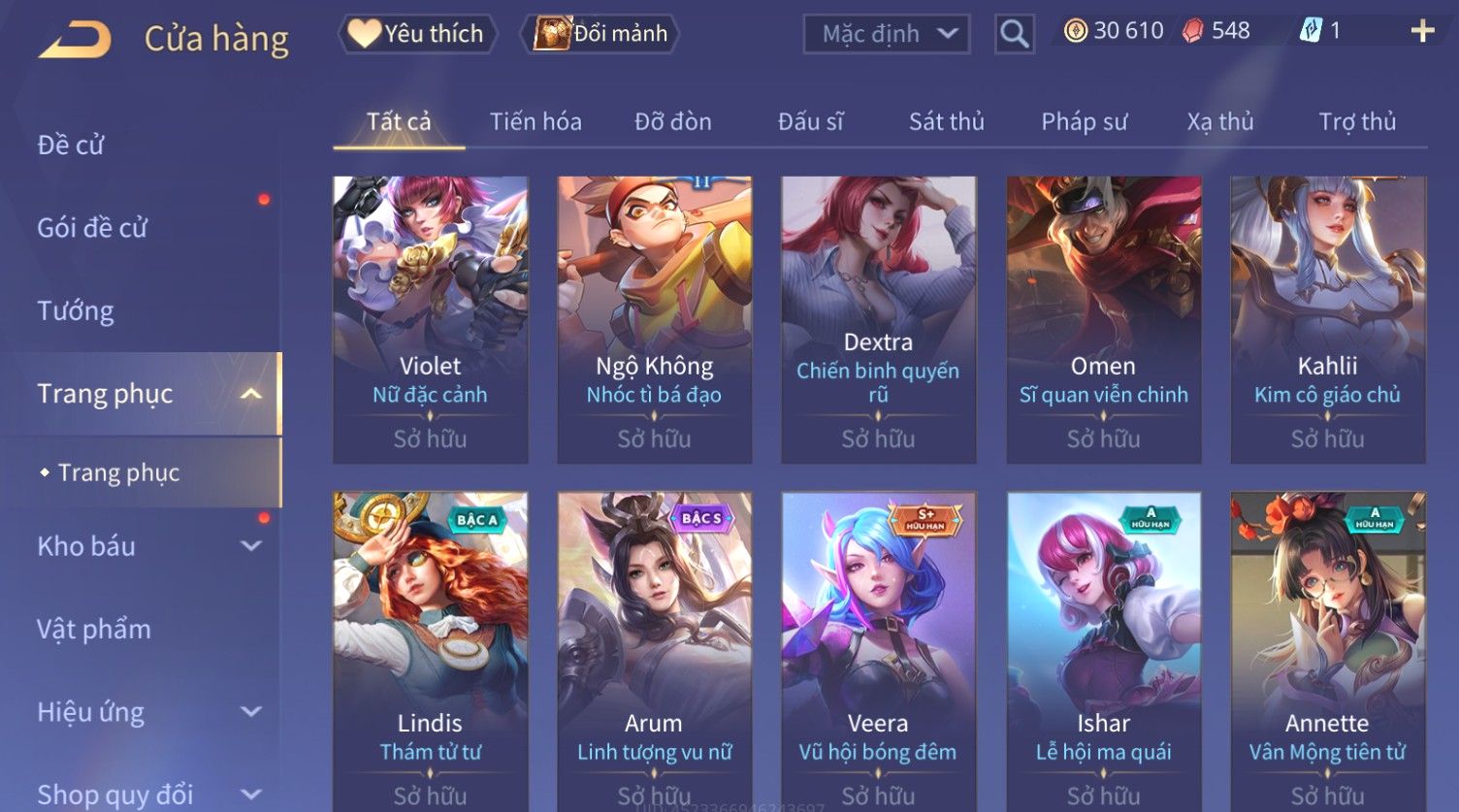The height and width of the screenshot is (812, 1459).
Task: Tap the gold coin balance icon
Action: (x=1075, y=31)
